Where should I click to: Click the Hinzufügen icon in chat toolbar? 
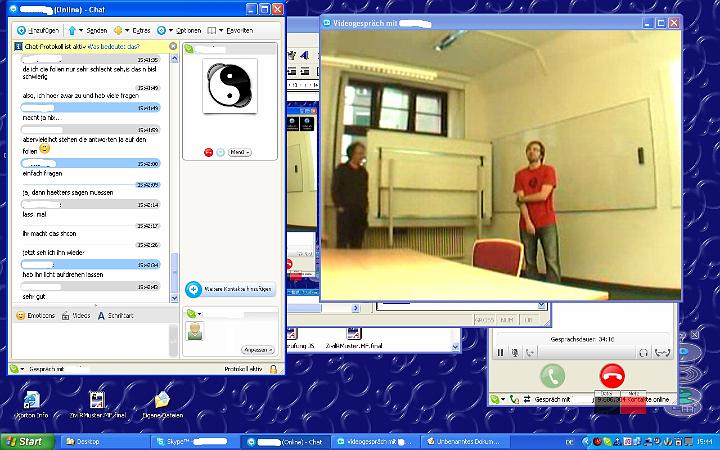(x=21, y=30)
